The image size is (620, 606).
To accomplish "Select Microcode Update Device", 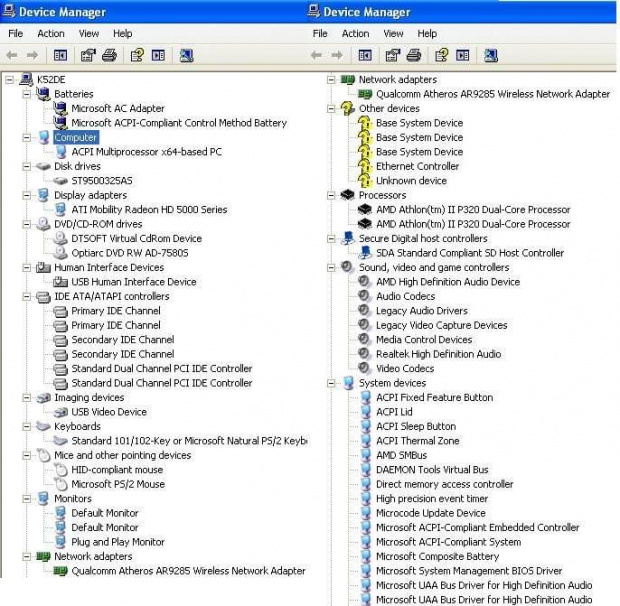I will 431,513.
